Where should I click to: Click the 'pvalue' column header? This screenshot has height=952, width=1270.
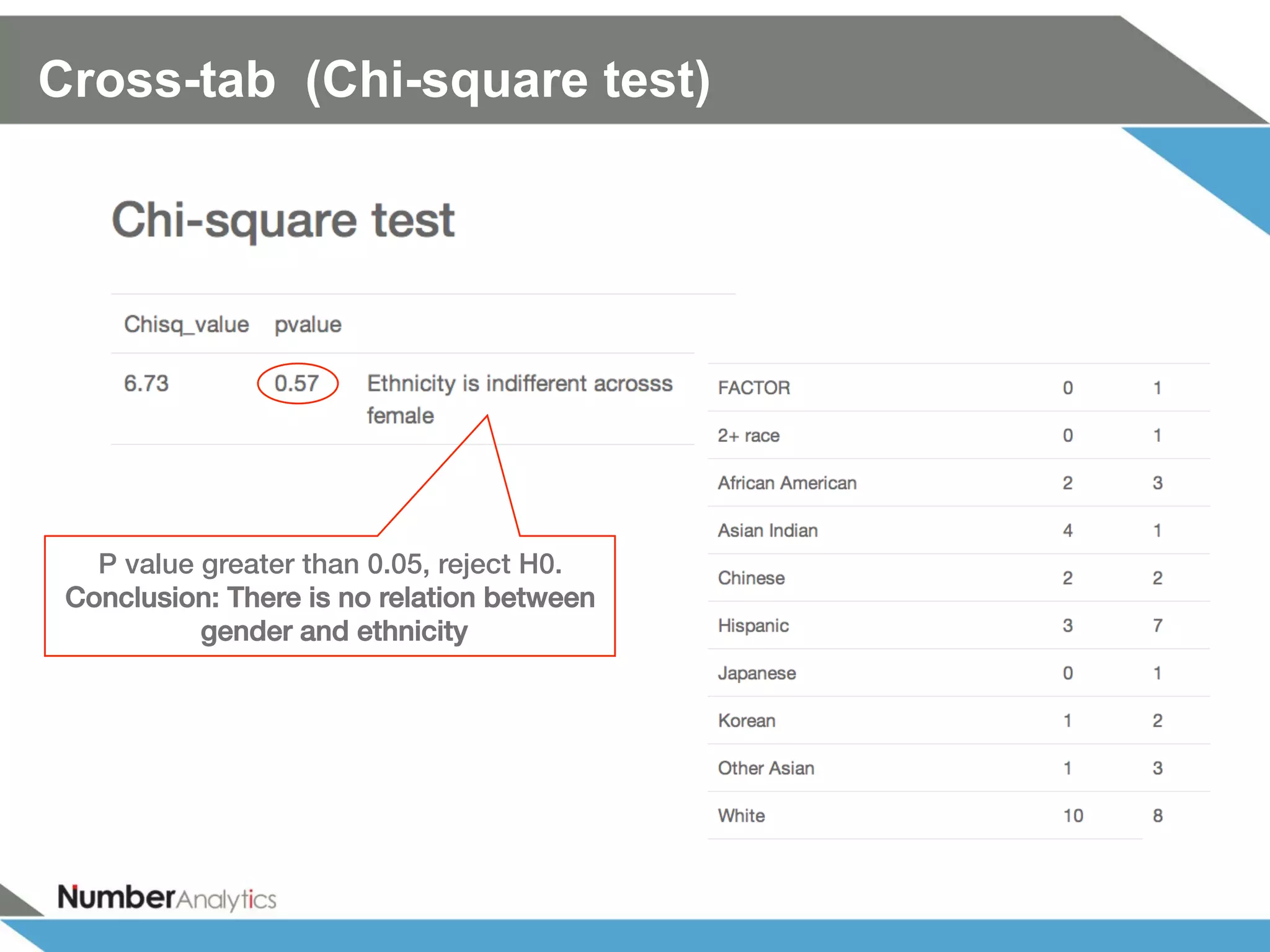(308, 325)
